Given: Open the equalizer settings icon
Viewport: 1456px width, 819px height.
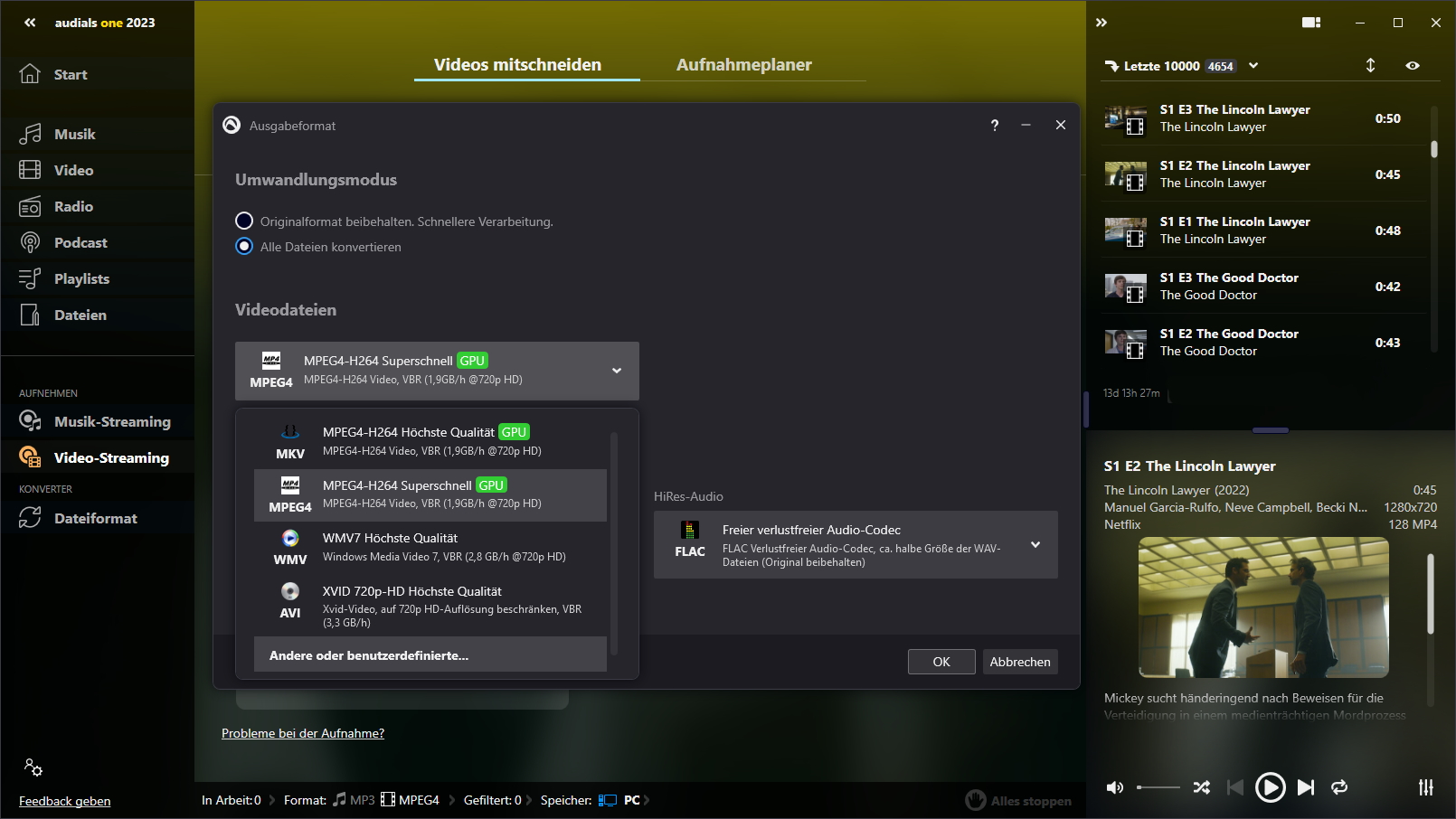Looking at the screenshot, I should [1426, 787].
